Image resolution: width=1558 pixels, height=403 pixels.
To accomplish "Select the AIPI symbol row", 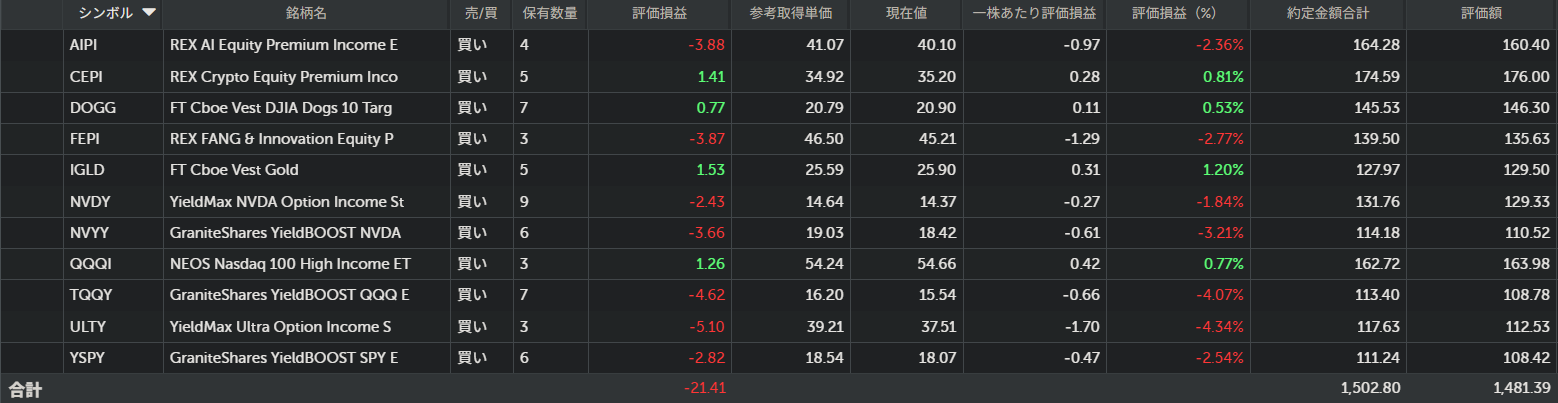I will 84,45.
